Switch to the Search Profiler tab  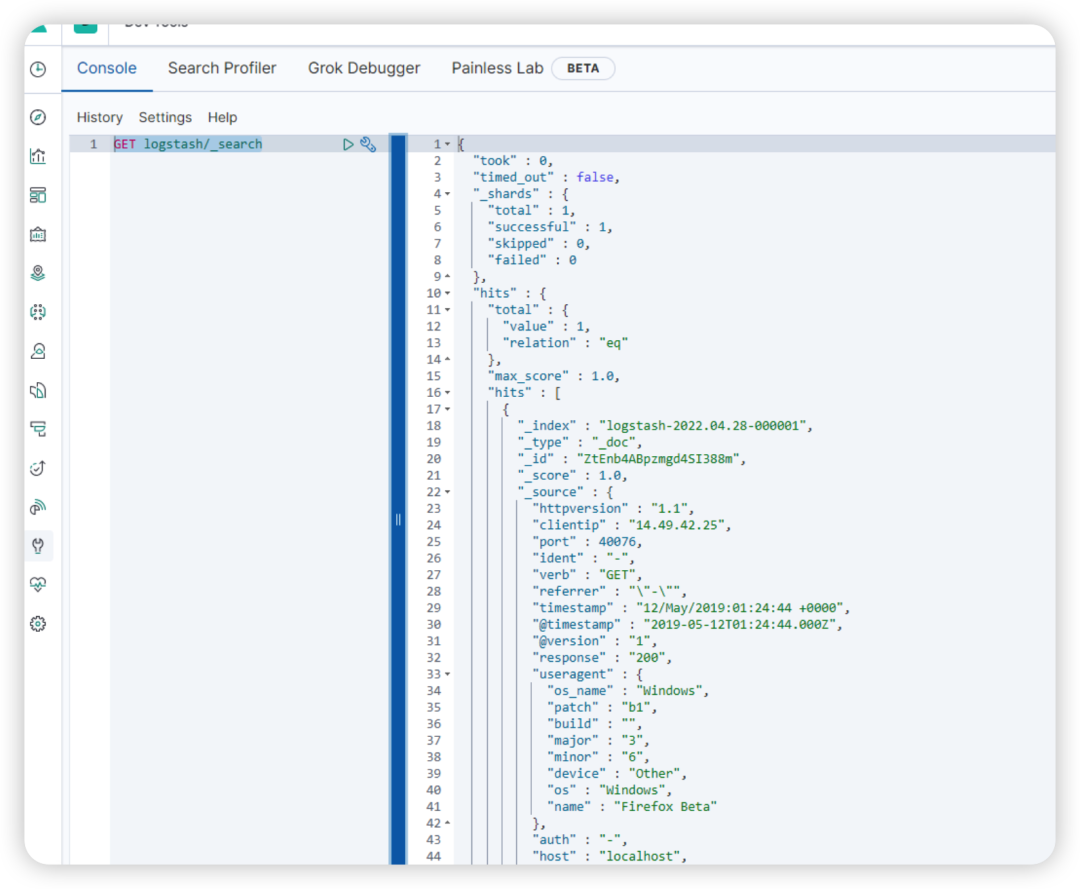(x=222, y=68)
